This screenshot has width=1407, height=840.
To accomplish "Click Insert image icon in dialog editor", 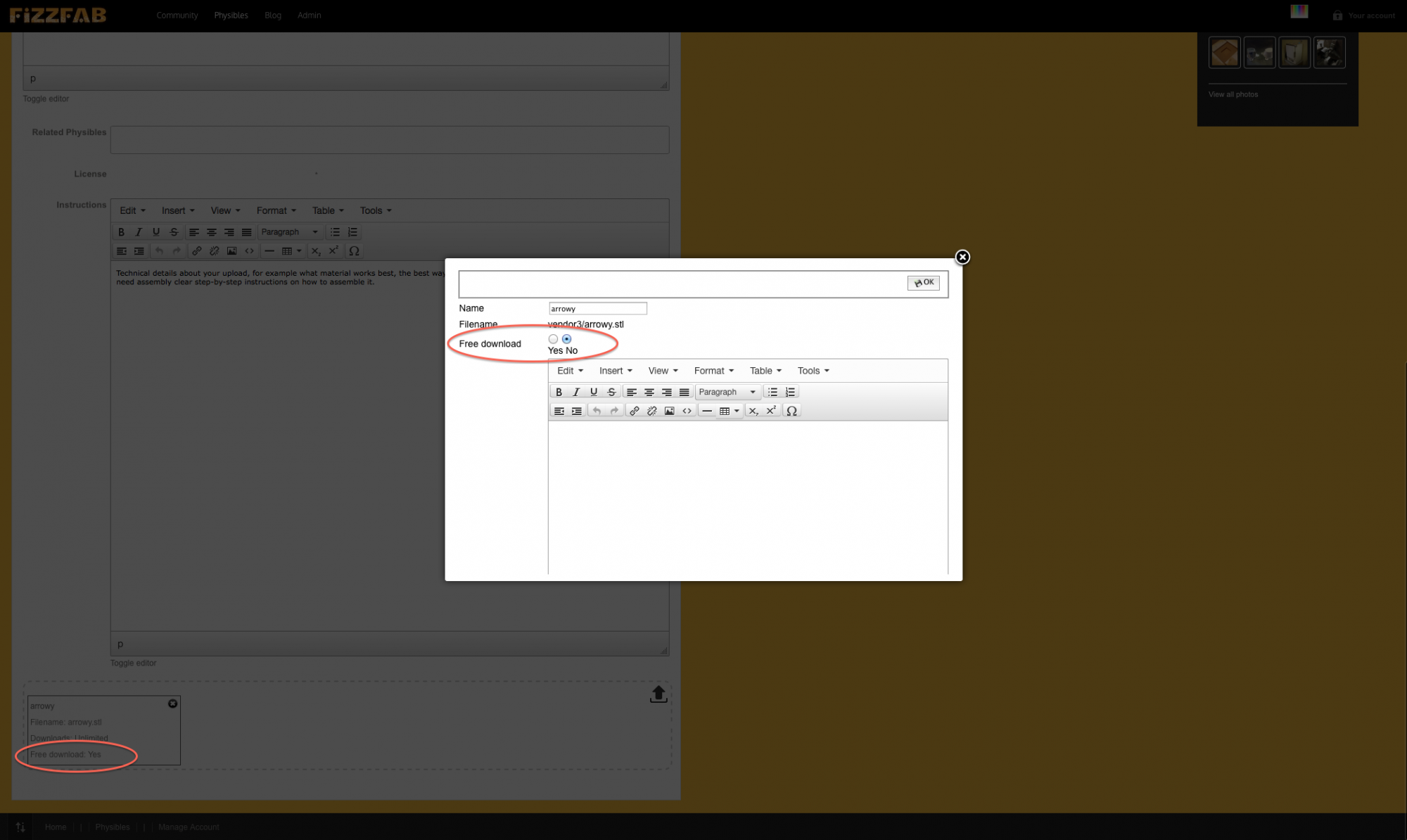I will pos(669,411).
